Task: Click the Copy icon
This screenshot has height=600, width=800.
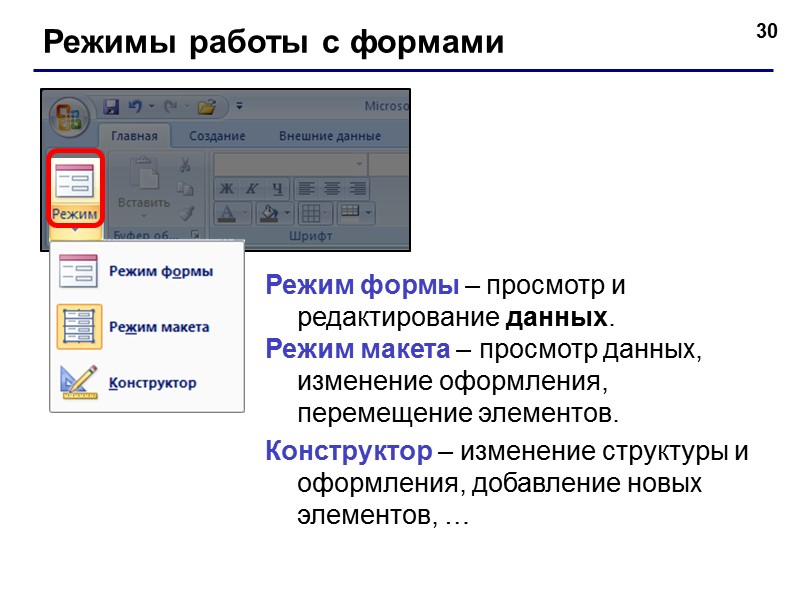Action: [185, 189]
